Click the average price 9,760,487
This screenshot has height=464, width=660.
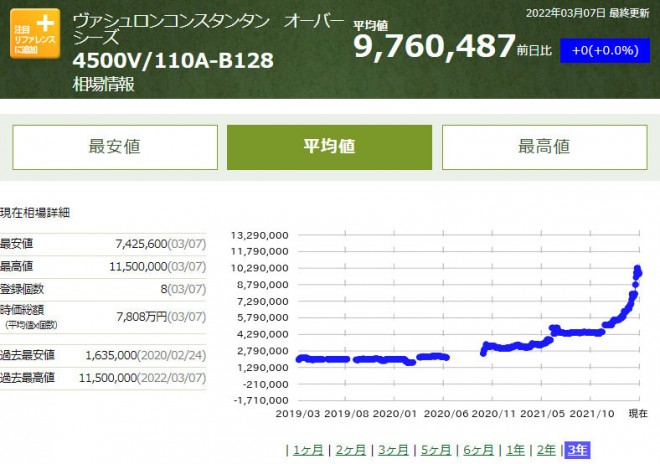pyautogui.click(x=434, y=45)
